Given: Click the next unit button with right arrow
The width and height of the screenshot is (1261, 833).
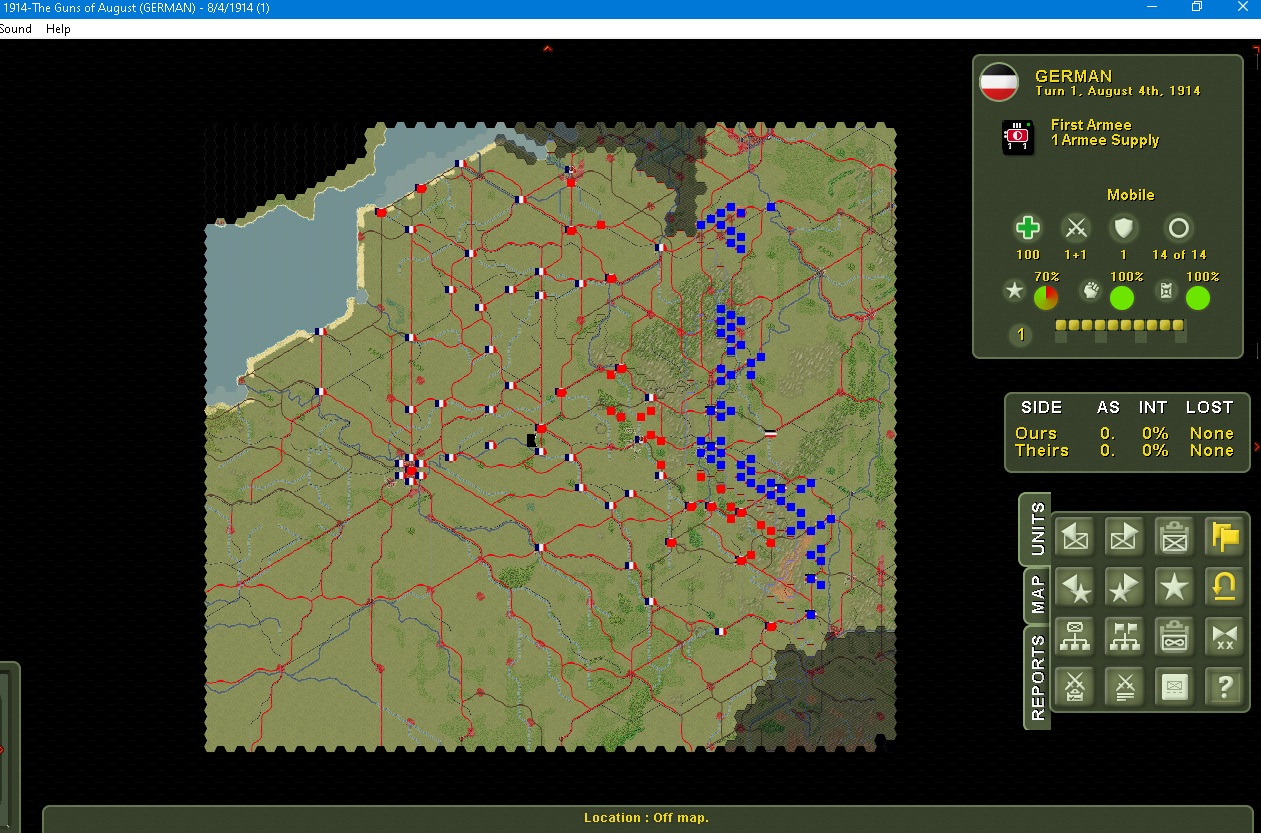Looking at the screenshot, I should (1124, 537).
